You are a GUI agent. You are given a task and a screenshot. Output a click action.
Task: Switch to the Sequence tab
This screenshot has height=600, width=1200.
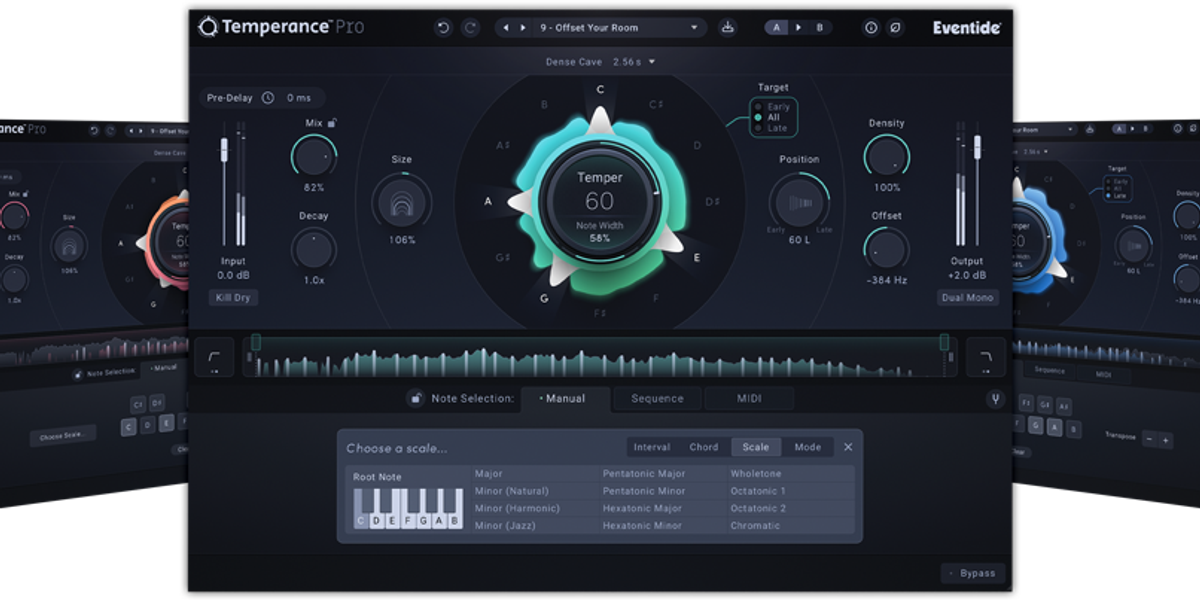tap(655, 398)
